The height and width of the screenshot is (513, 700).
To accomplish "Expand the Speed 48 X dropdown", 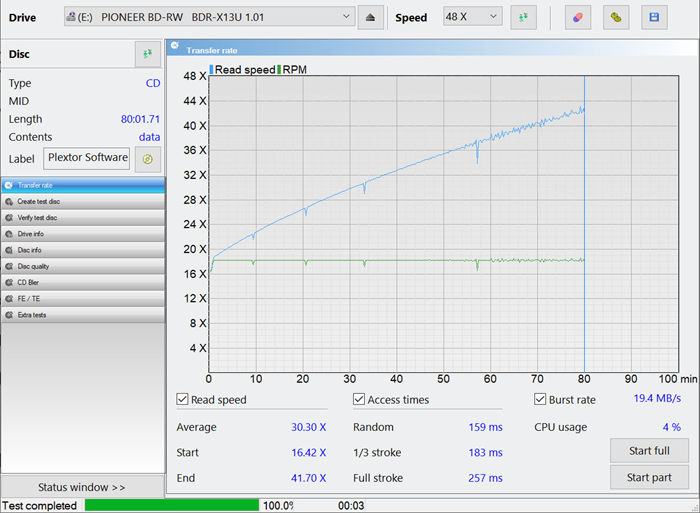I will pos(472,17).
